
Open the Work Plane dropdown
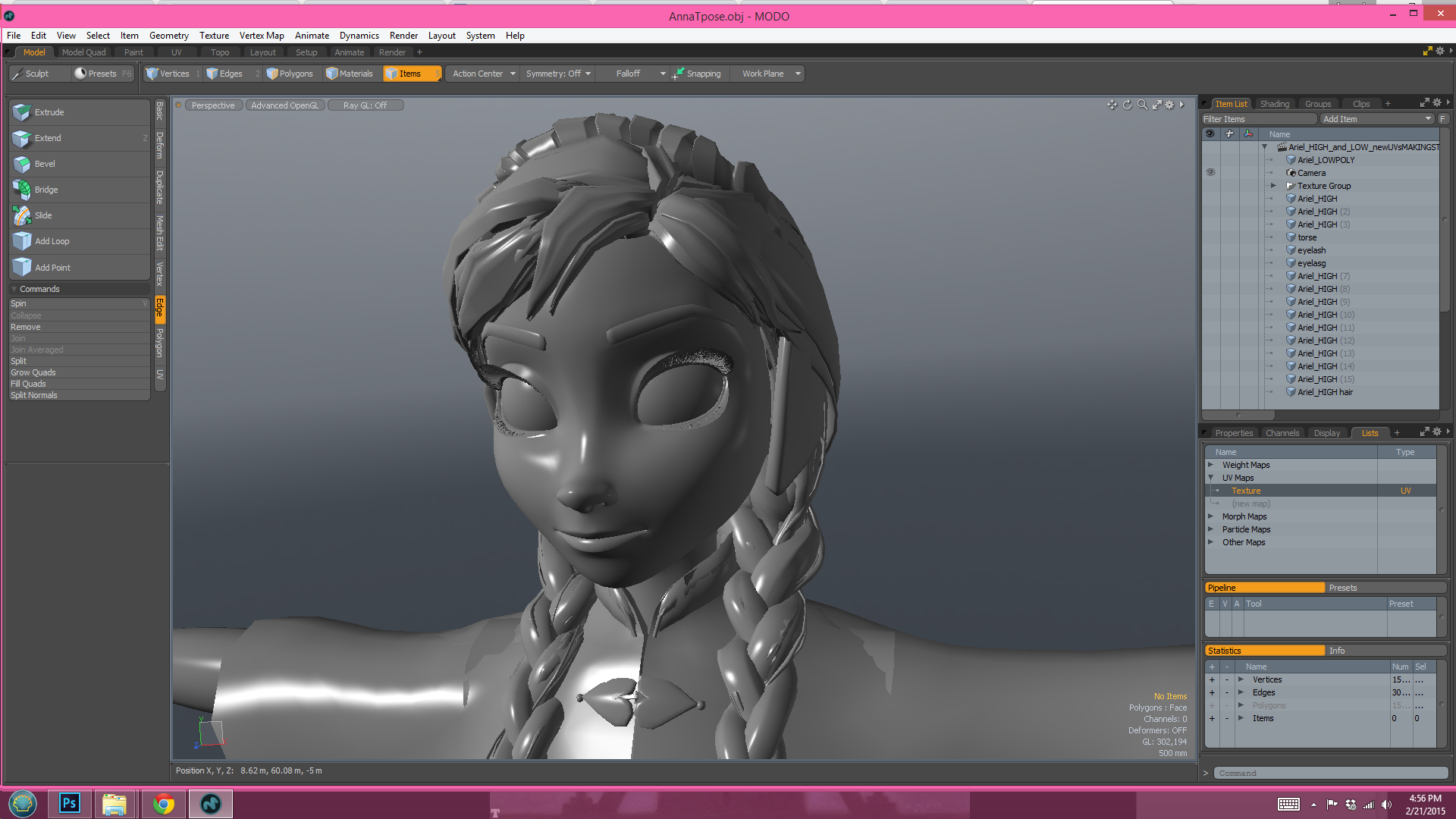pyautogui.click(x=769, y=74)
